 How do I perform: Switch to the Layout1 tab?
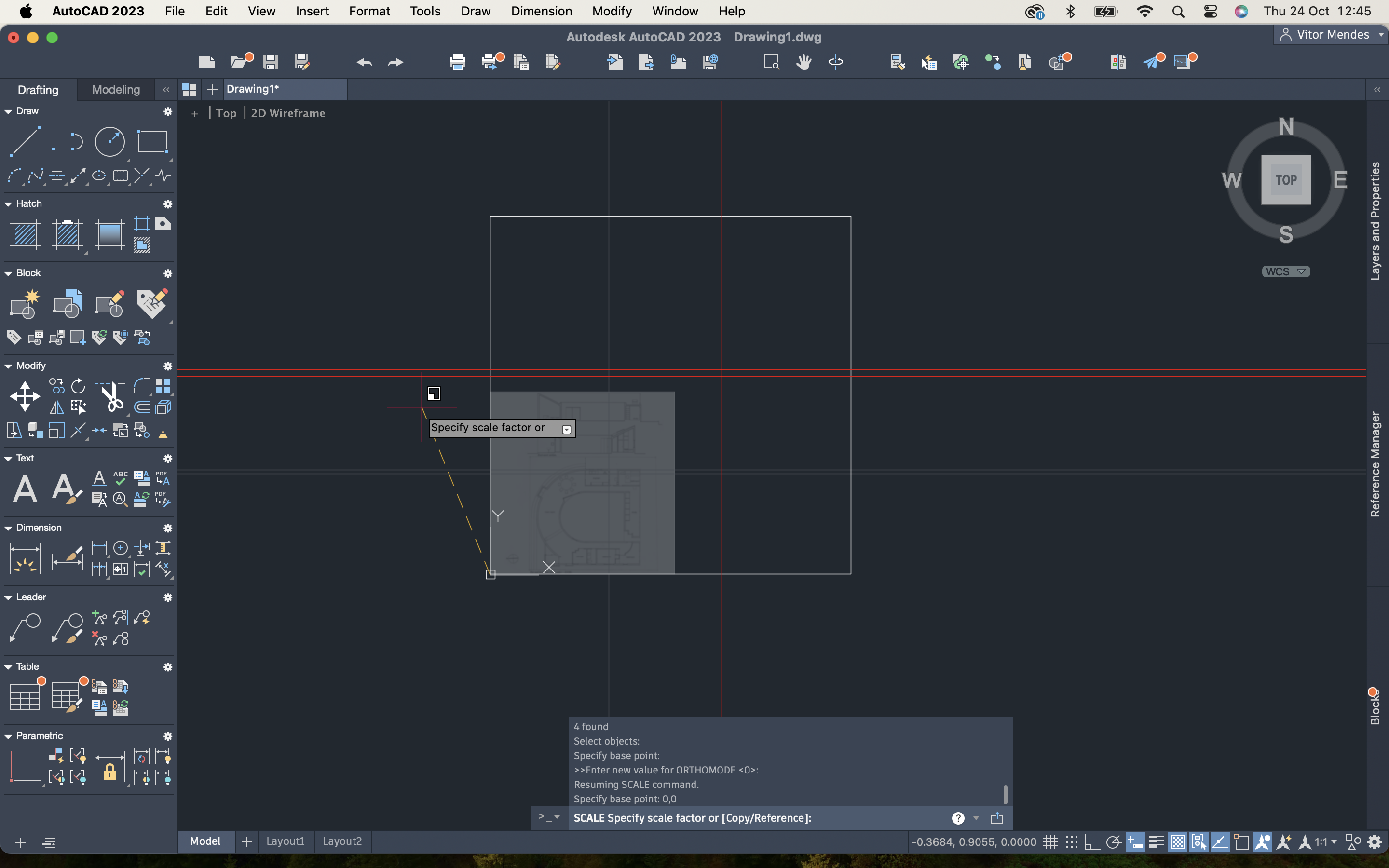(285, 841)
